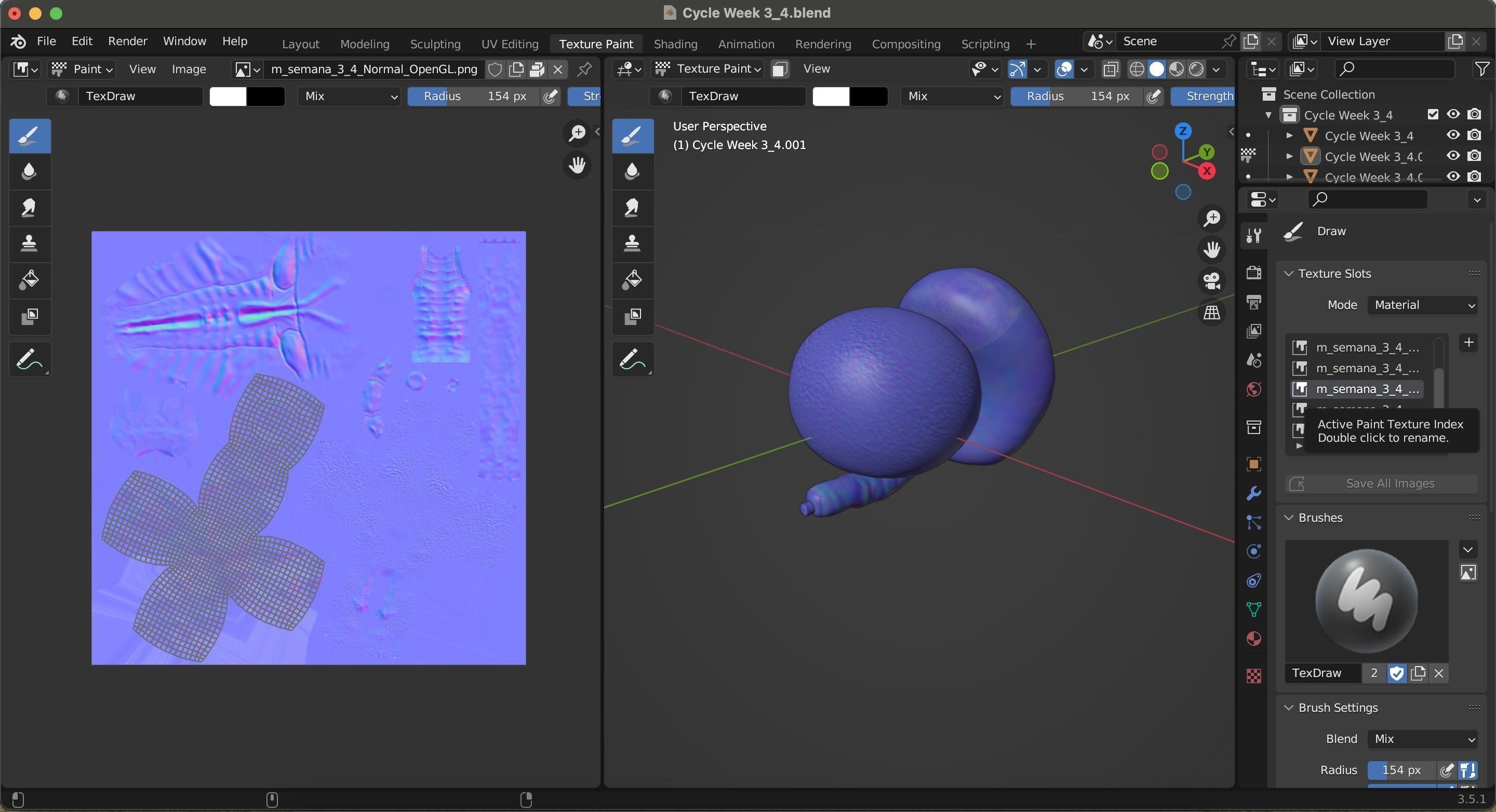Open the Image menu in the image editor

[x=189, y=70]
